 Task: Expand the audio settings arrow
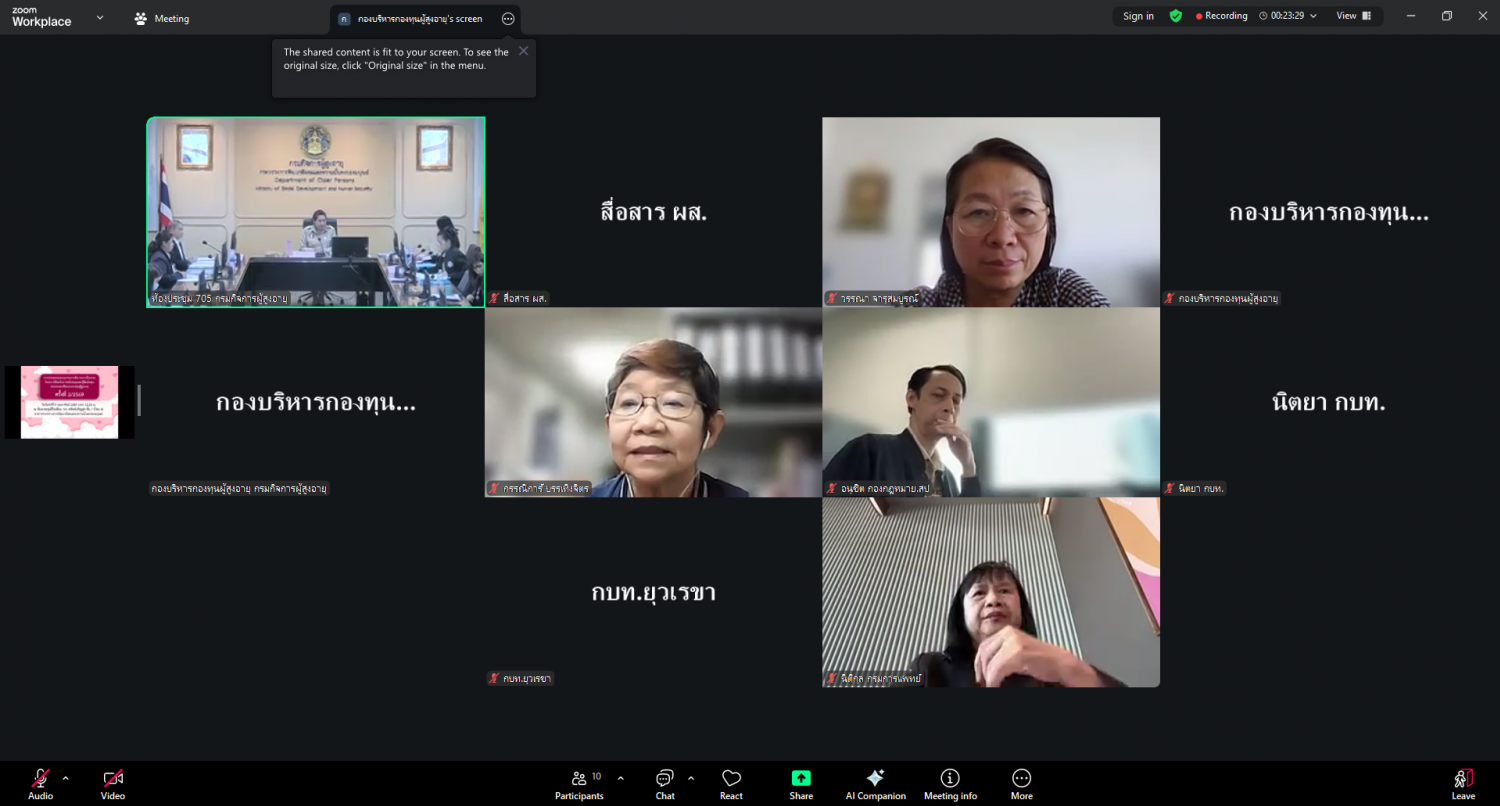[66, 778]
